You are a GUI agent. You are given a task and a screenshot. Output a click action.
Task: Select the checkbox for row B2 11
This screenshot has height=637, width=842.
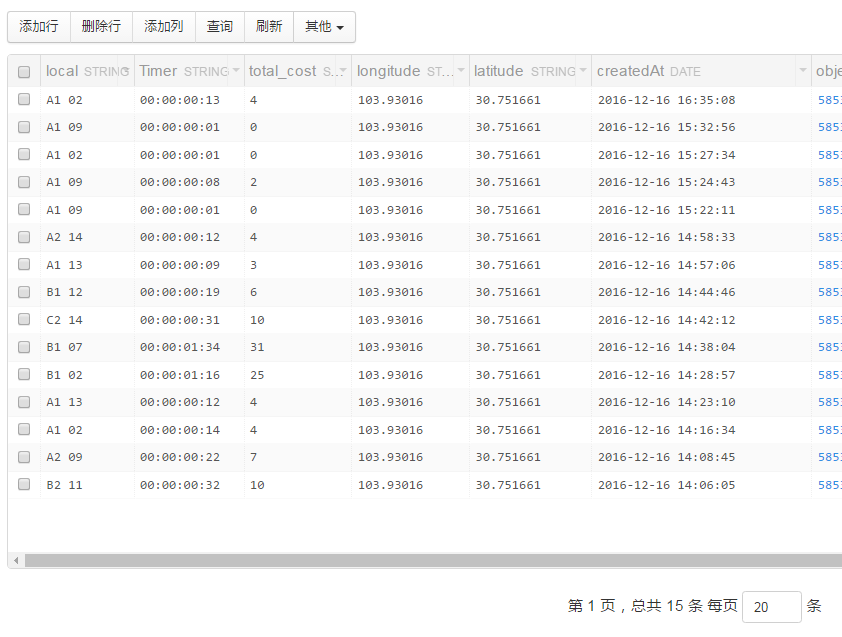point(24,484)
